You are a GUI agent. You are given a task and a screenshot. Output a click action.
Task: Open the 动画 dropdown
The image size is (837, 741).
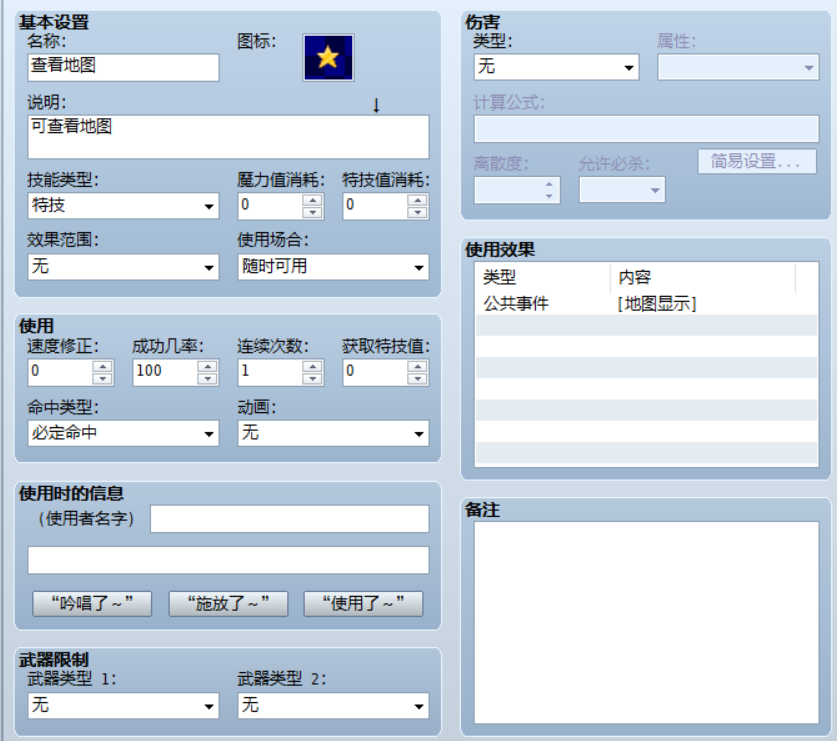pyautogui.click(x=333, y=433)
